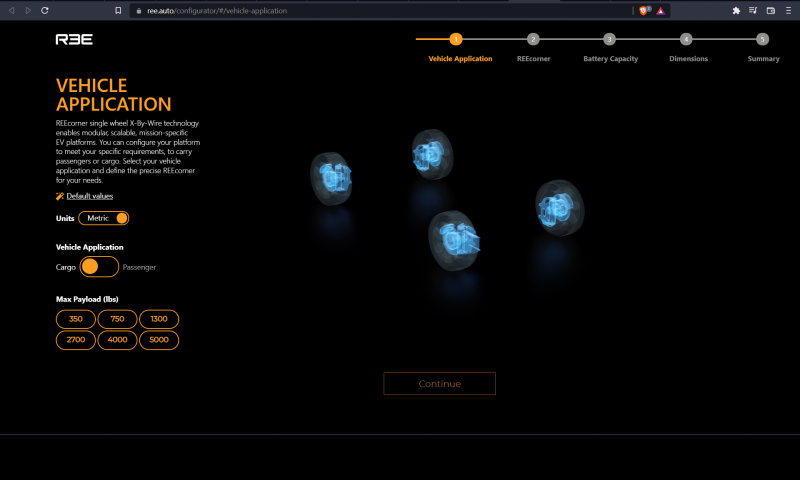Go to step 3 circle in the progress bar
Screen dimensions: 800x480
tap(609, 39)
